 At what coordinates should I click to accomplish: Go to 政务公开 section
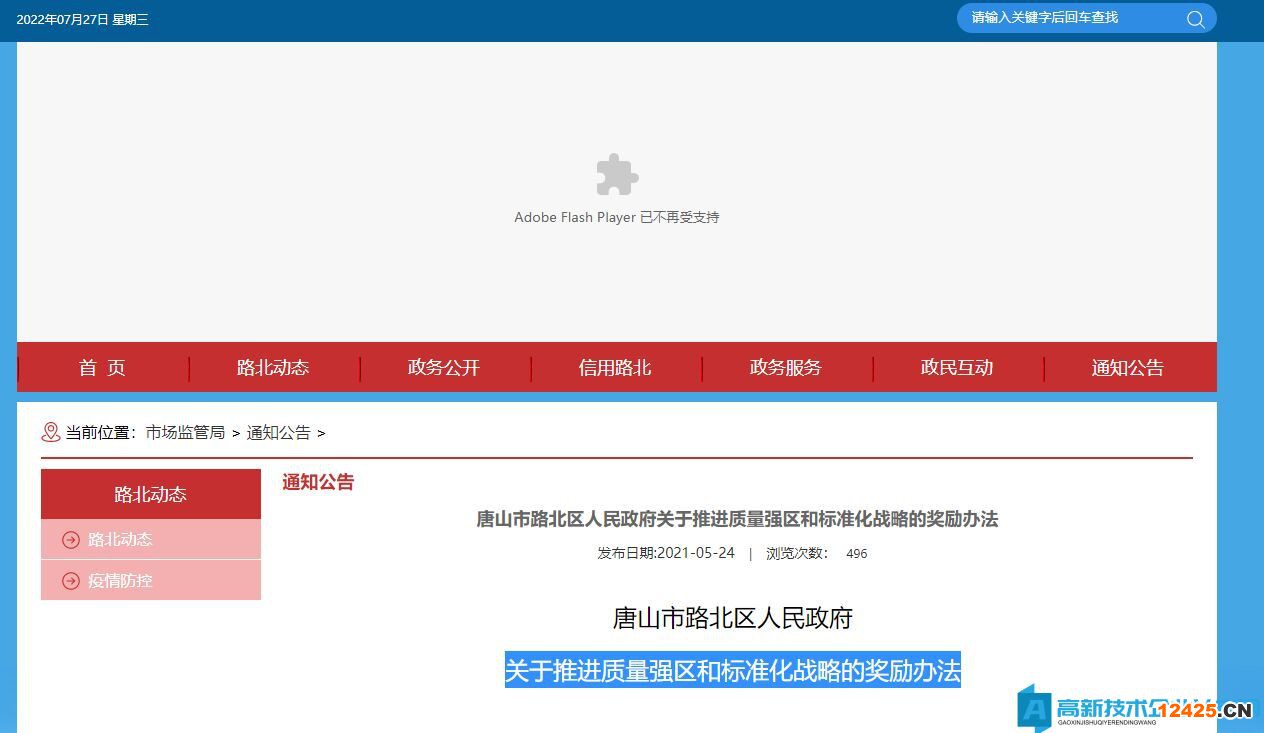tap(444, 368)
